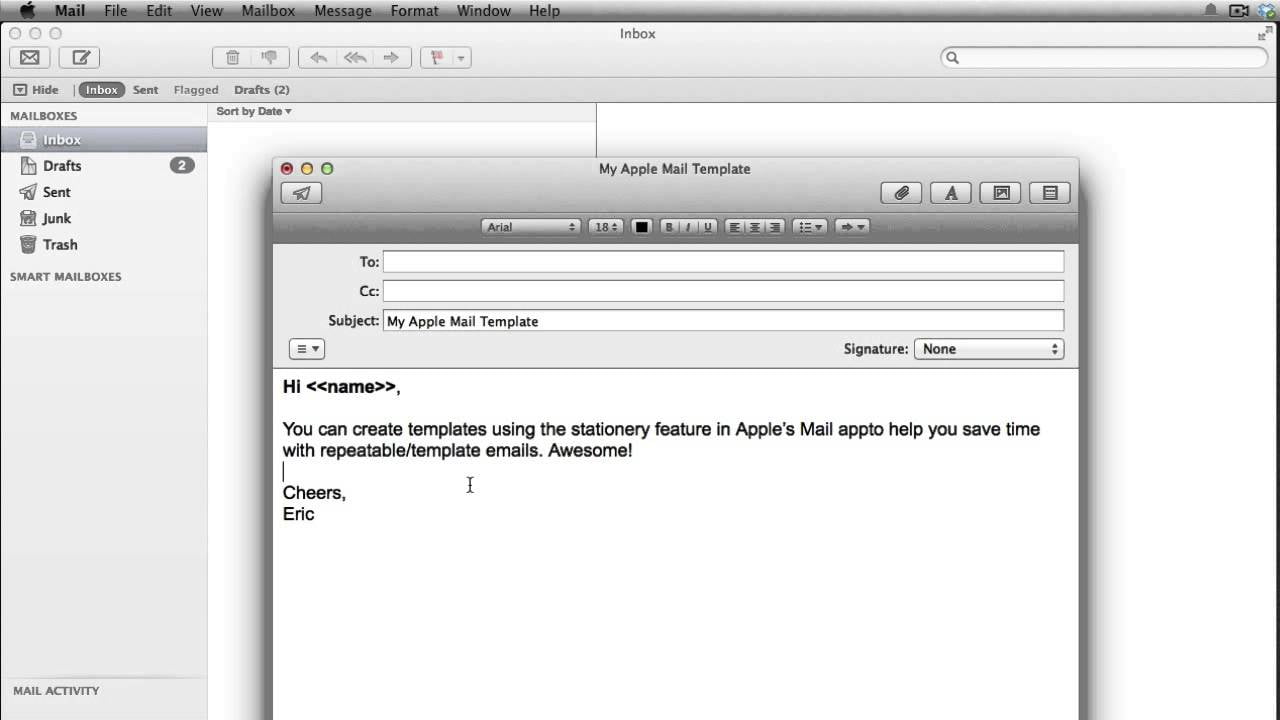The height and width of the screenshot is (720, 1280).
Task: Mark message as Junk with thumbs-down icon
Action: pos(269,57)
